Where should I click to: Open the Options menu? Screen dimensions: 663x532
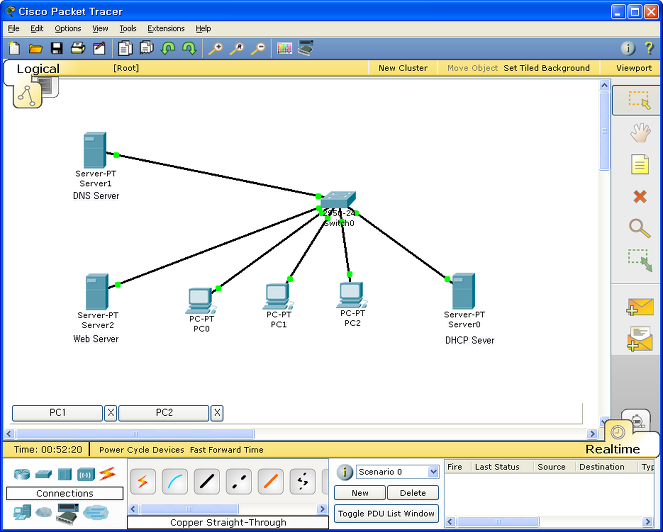(68, 28)
